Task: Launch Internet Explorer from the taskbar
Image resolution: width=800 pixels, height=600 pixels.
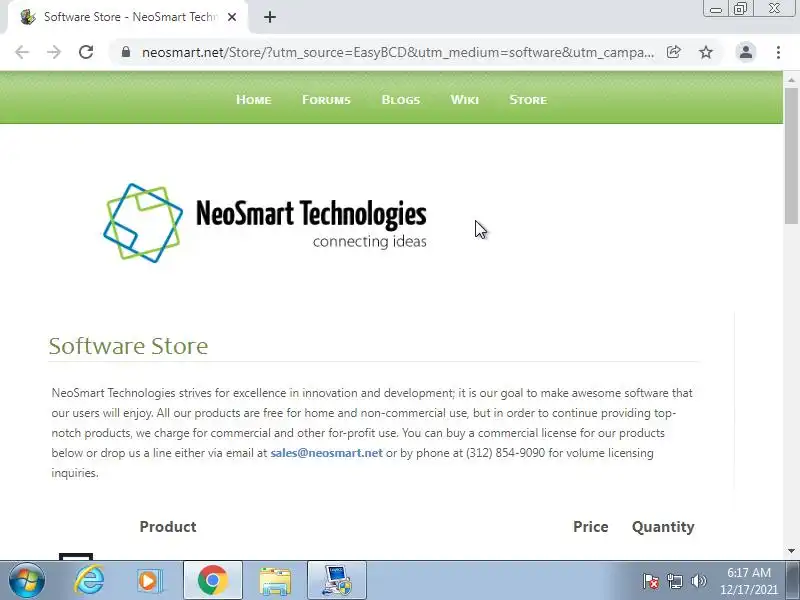Action: pos(89,580)
